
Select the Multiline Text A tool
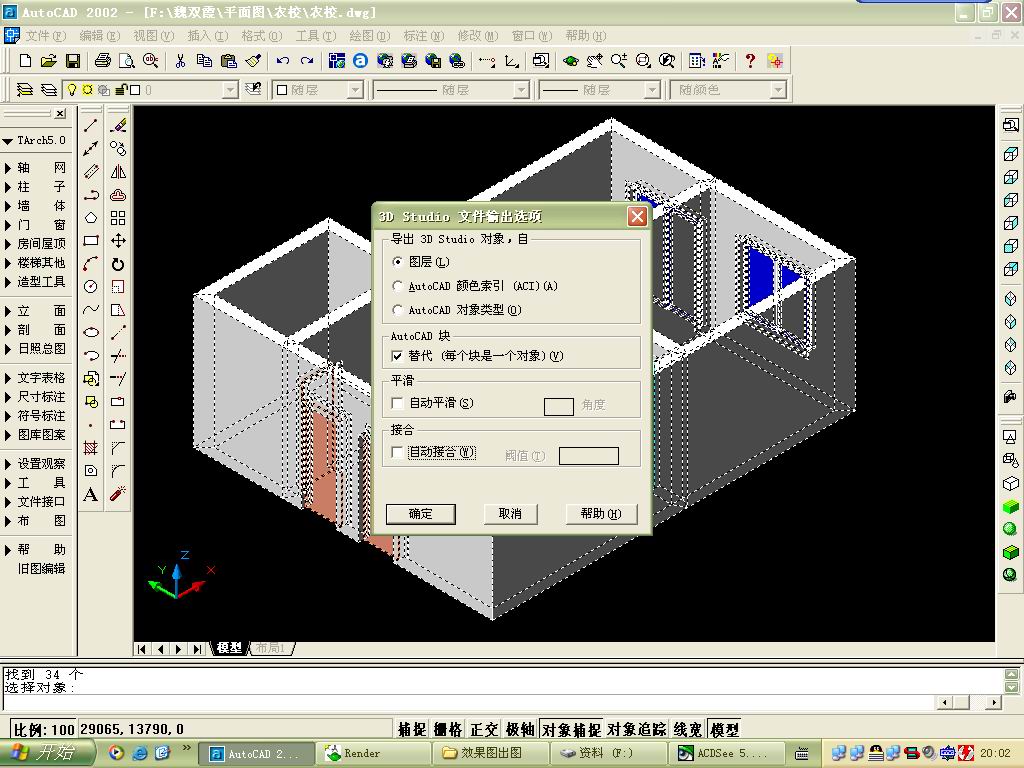(x=91, y=494)
